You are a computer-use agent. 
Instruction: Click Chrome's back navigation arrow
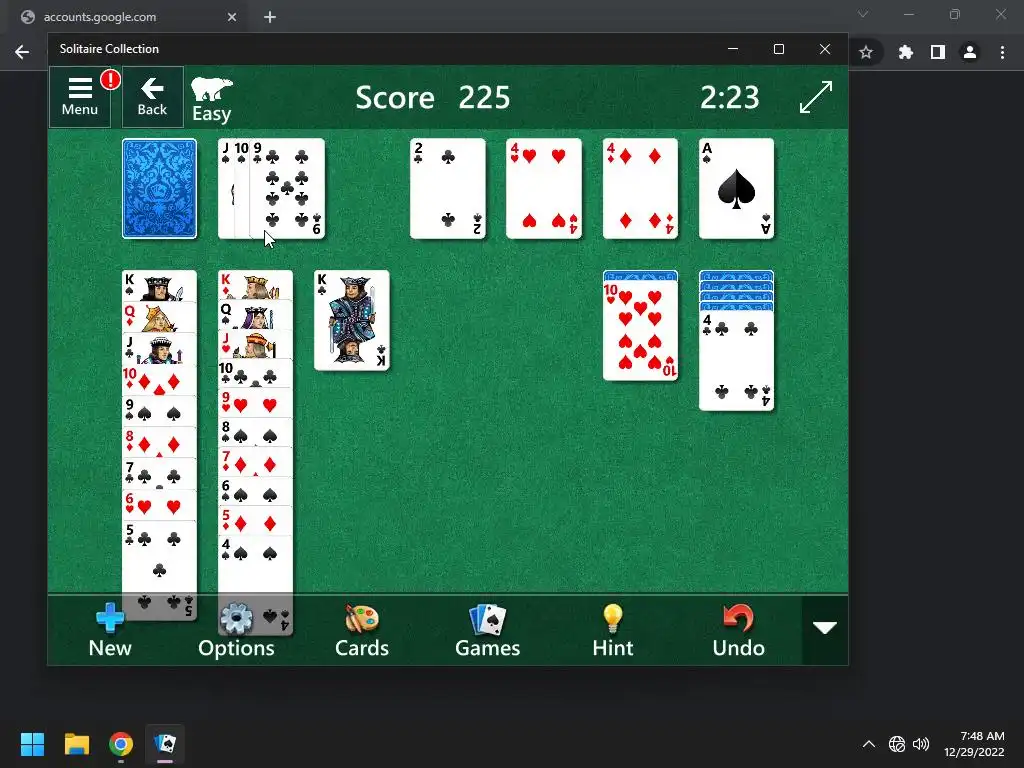22,52
